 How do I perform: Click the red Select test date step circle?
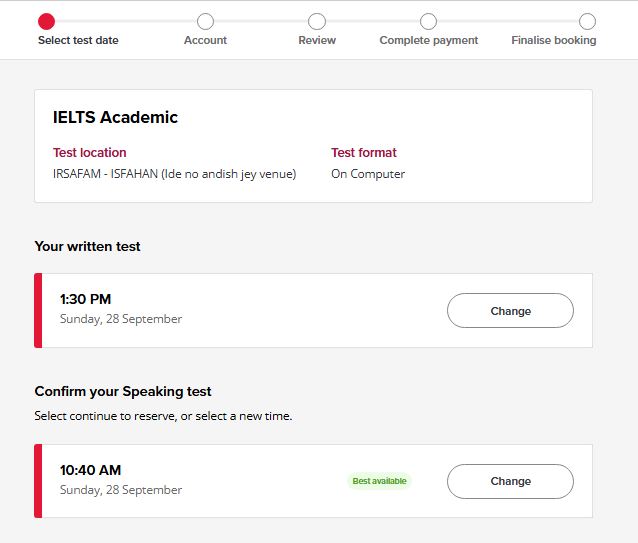click(46, 21)
